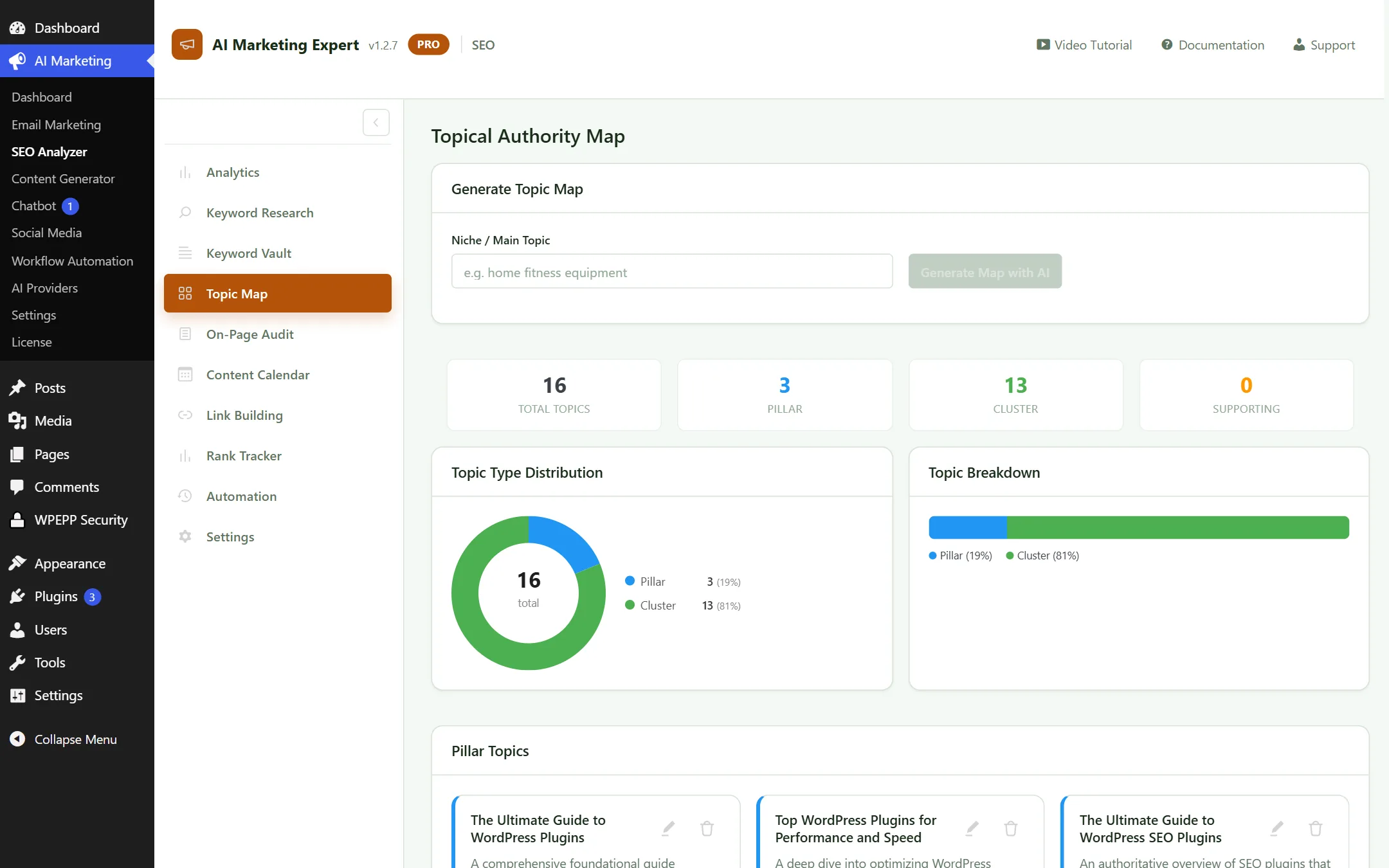
Task: Click the Automation clock icon
Action: (x=185, y=496)
